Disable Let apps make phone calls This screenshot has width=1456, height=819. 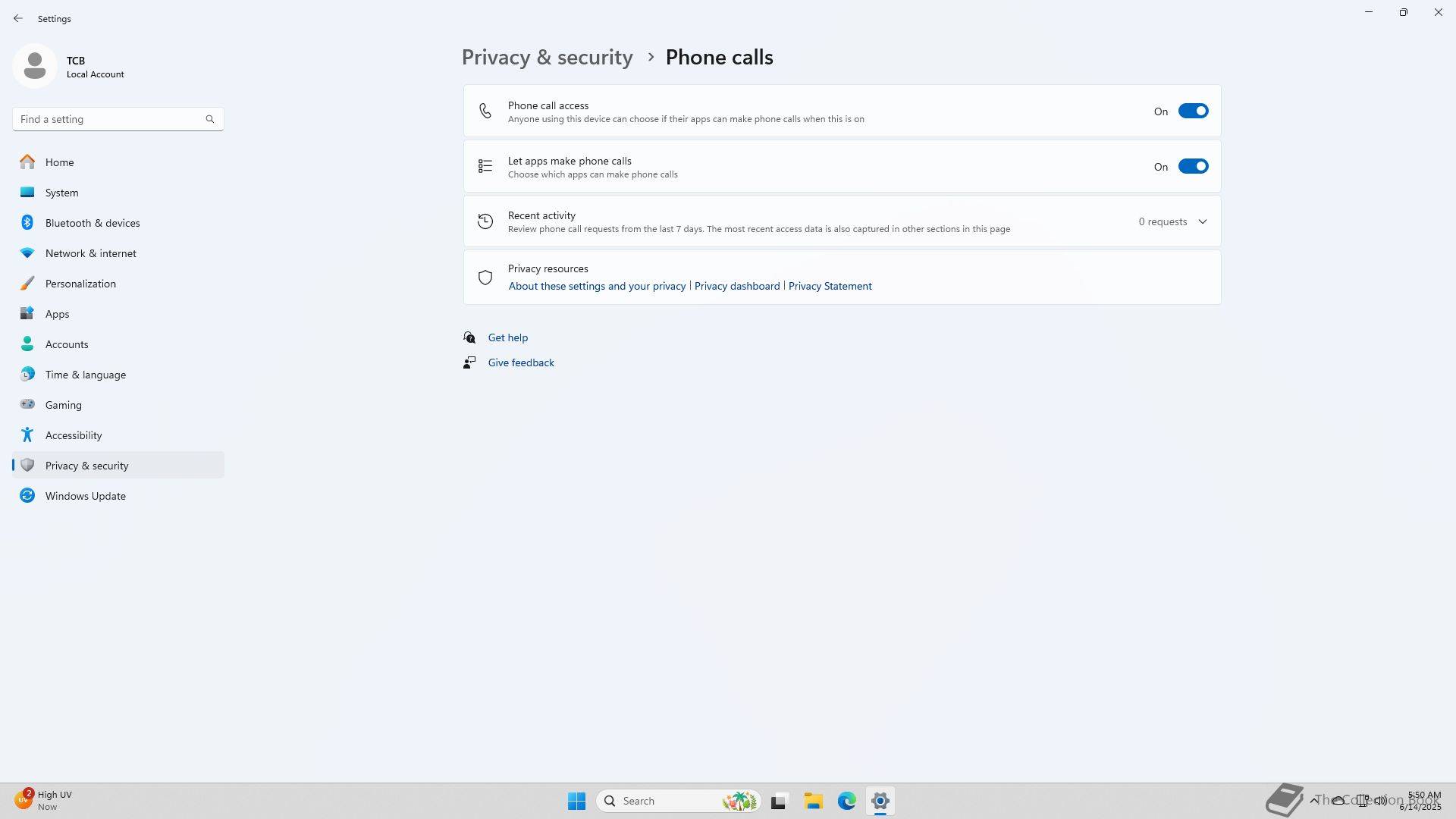pos(1192,167)
